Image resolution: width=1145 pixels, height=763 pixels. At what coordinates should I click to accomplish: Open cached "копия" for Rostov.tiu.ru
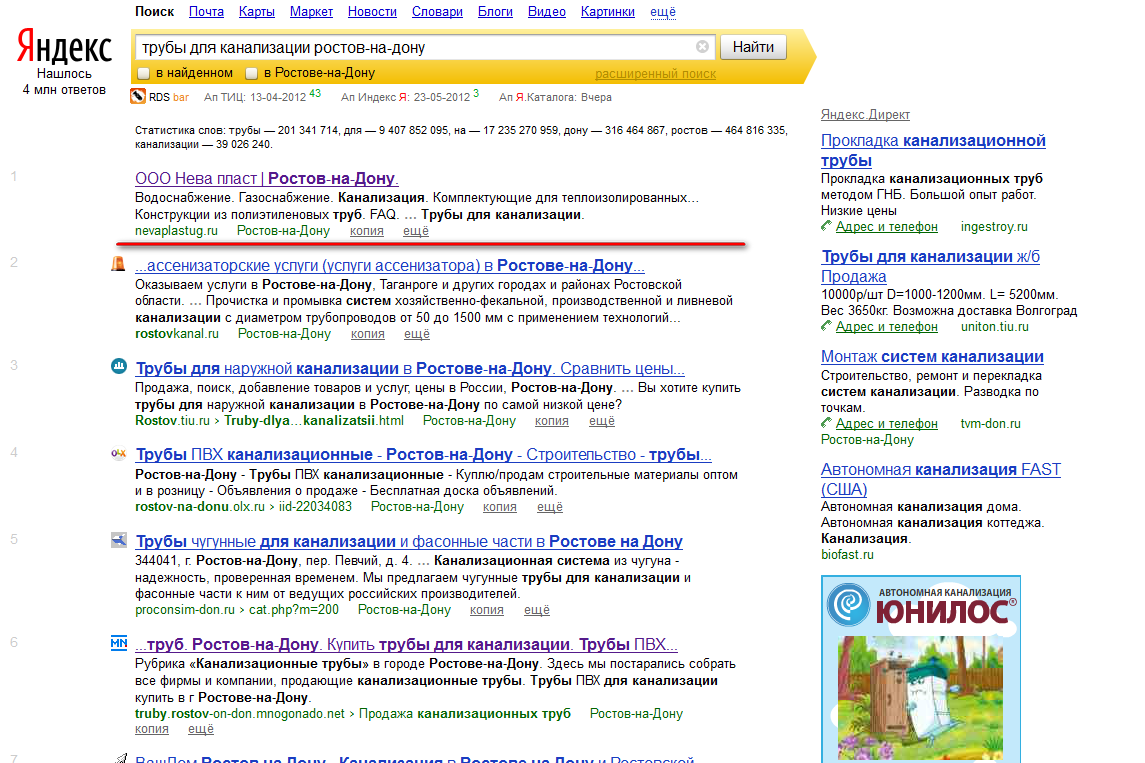[x=551, y=421]
